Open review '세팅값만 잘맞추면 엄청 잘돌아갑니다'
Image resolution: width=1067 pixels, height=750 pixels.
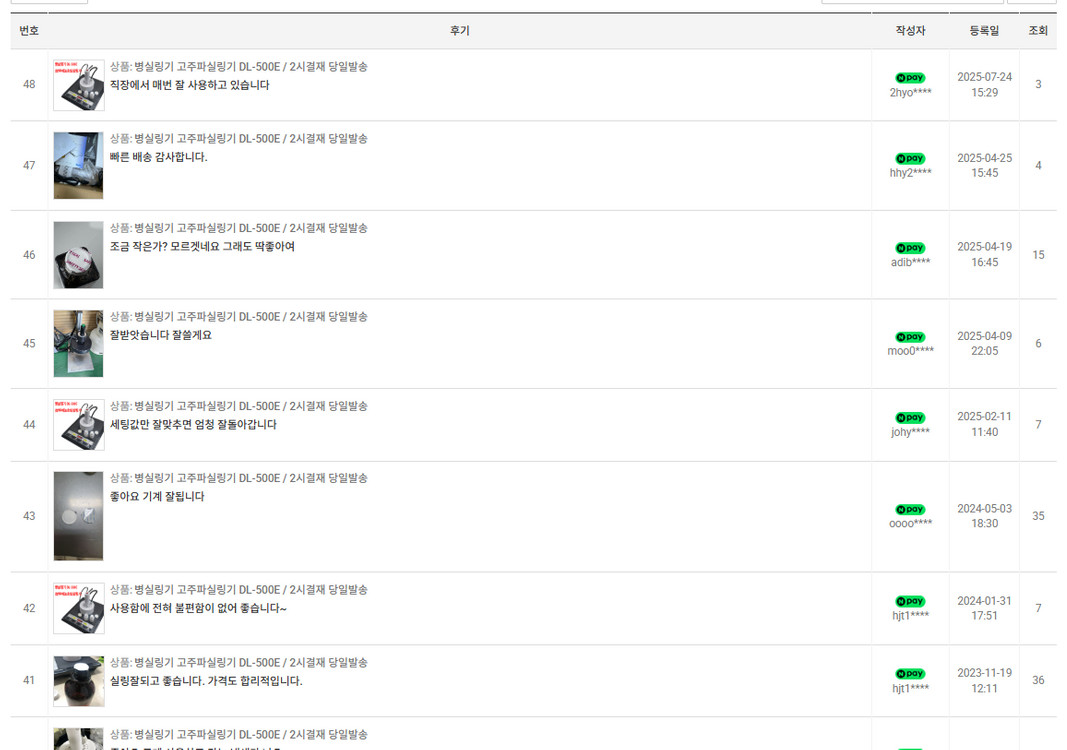click(193, 425)
